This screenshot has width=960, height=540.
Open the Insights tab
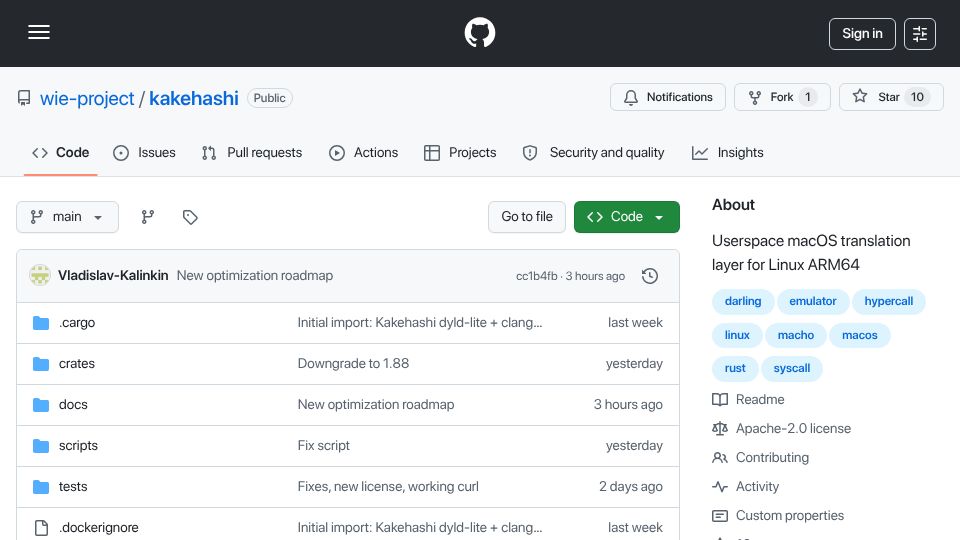[728, 152]
